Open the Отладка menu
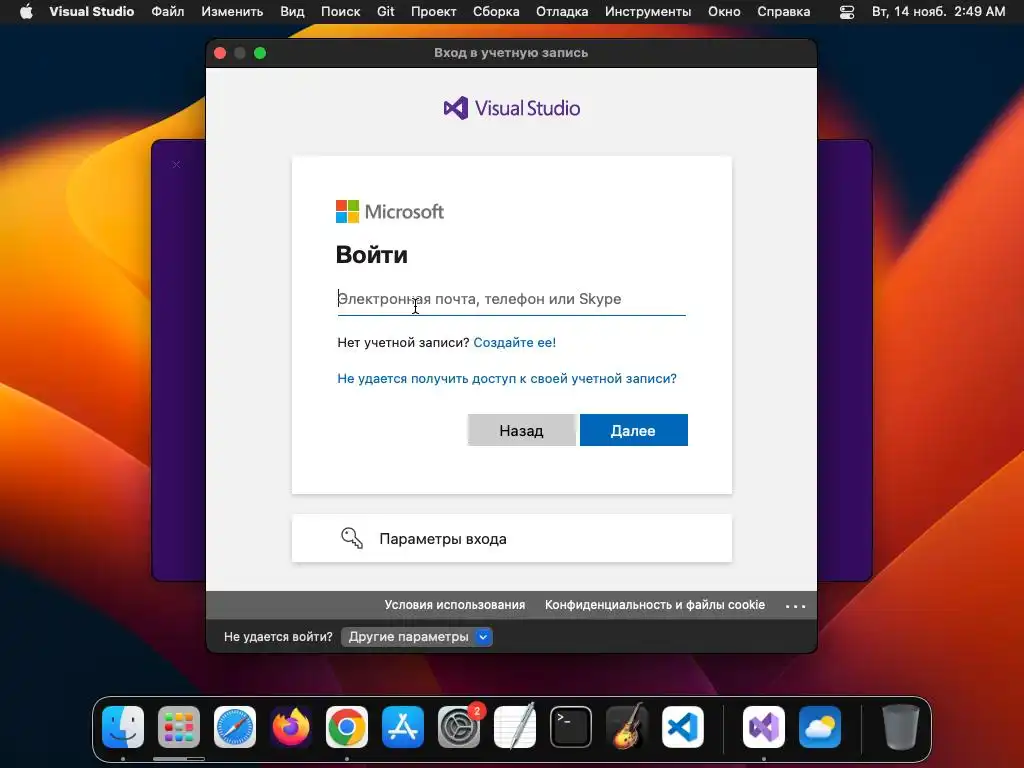The image size is (1024, 768). [562, 11]
